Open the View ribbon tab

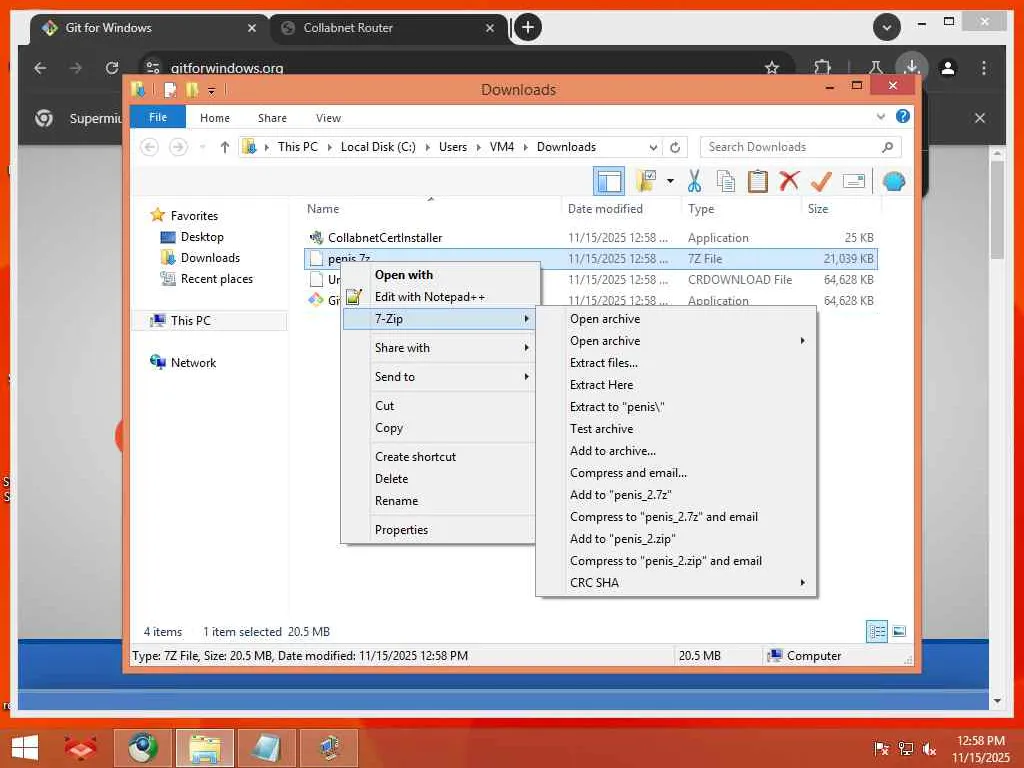pyautogui.click(x=328, y=118)
